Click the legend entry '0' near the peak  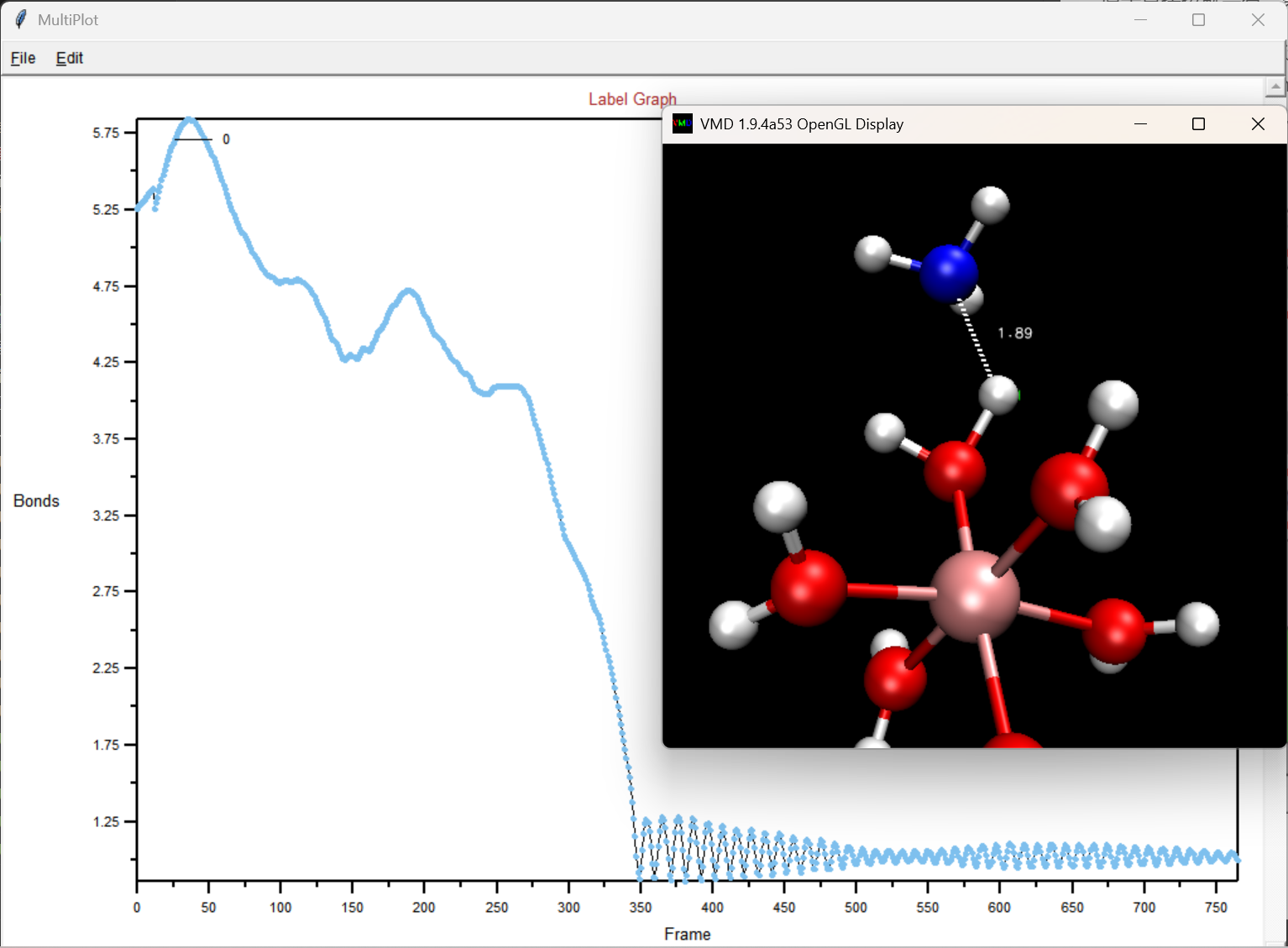pos(226,139)
